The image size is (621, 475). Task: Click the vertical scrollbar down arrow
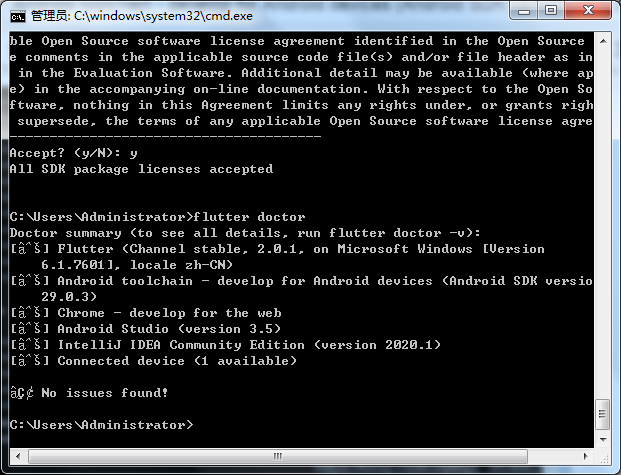(603, 440)
